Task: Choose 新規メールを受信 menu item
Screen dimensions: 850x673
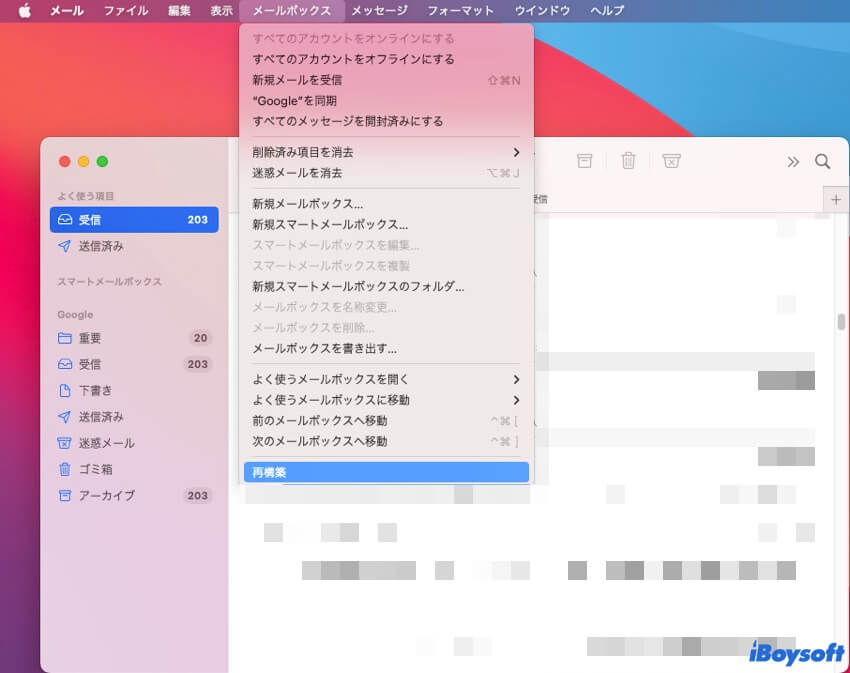Action: coord(386,80)
